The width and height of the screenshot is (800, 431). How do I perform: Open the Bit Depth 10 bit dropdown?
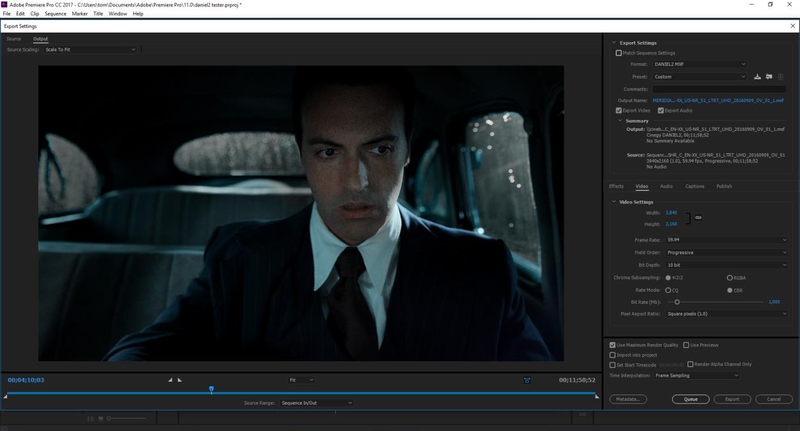pos(727,265)
